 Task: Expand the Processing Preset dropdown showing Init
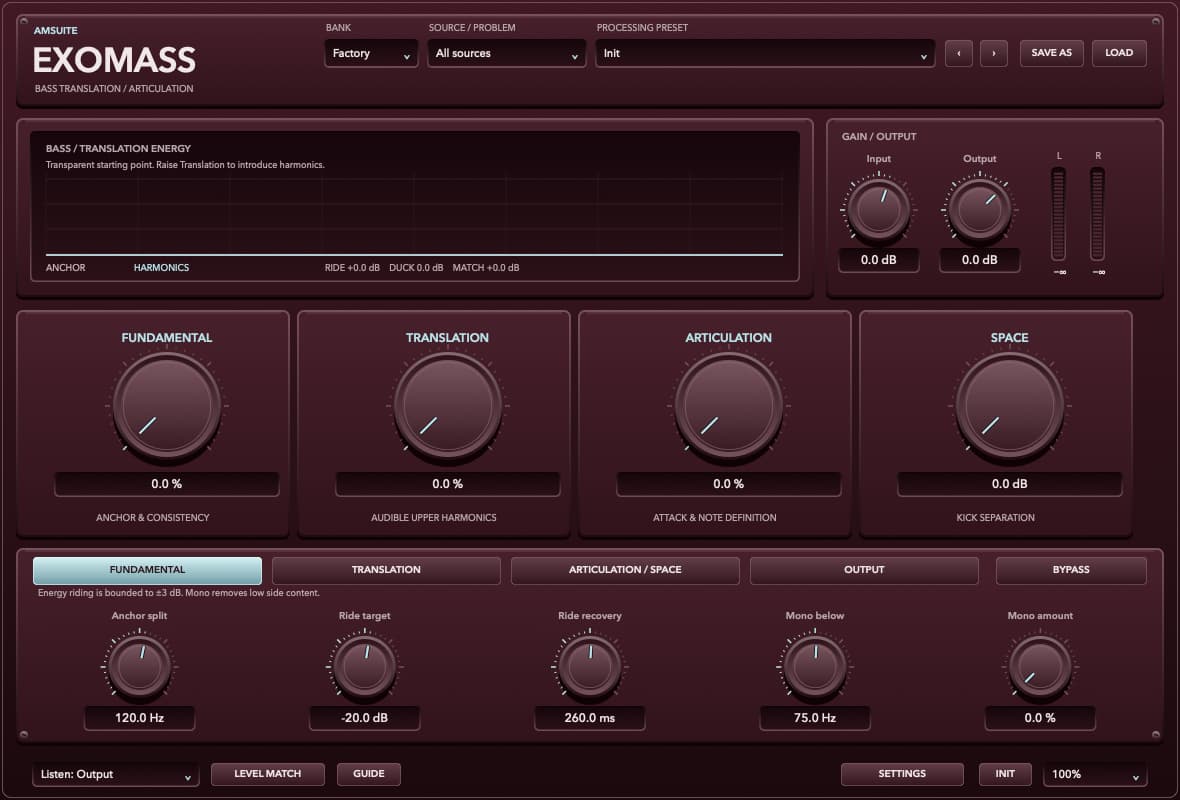coord(765,53)
